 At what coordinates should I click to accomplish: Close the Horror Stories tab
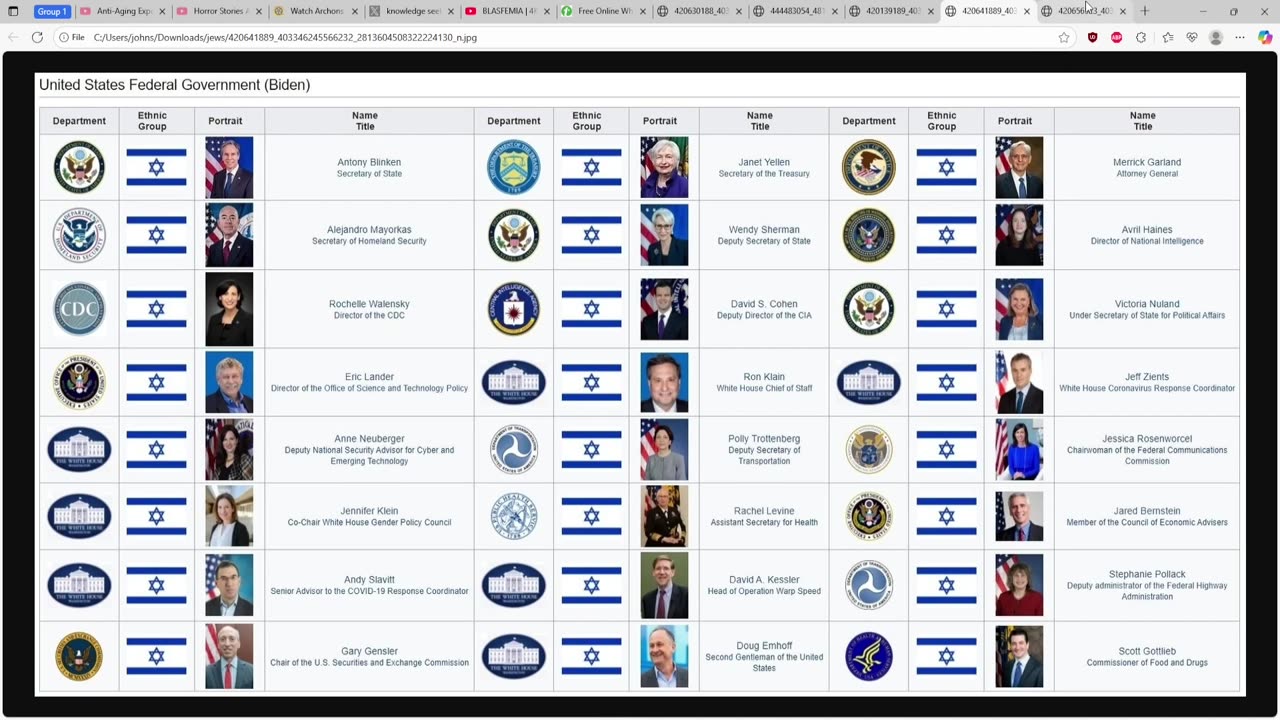[258, 11]
